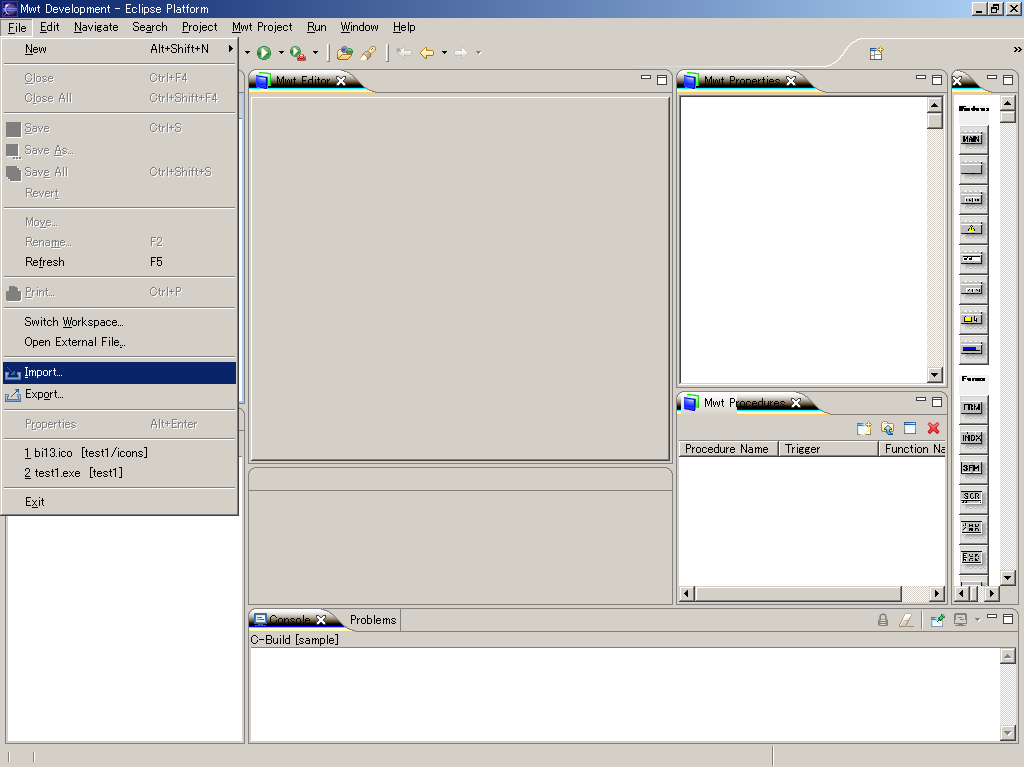The width and height of the screenshot is (1024, 768).
Task: Click the red X delete procedure icon
Action: tap(933, 428)
